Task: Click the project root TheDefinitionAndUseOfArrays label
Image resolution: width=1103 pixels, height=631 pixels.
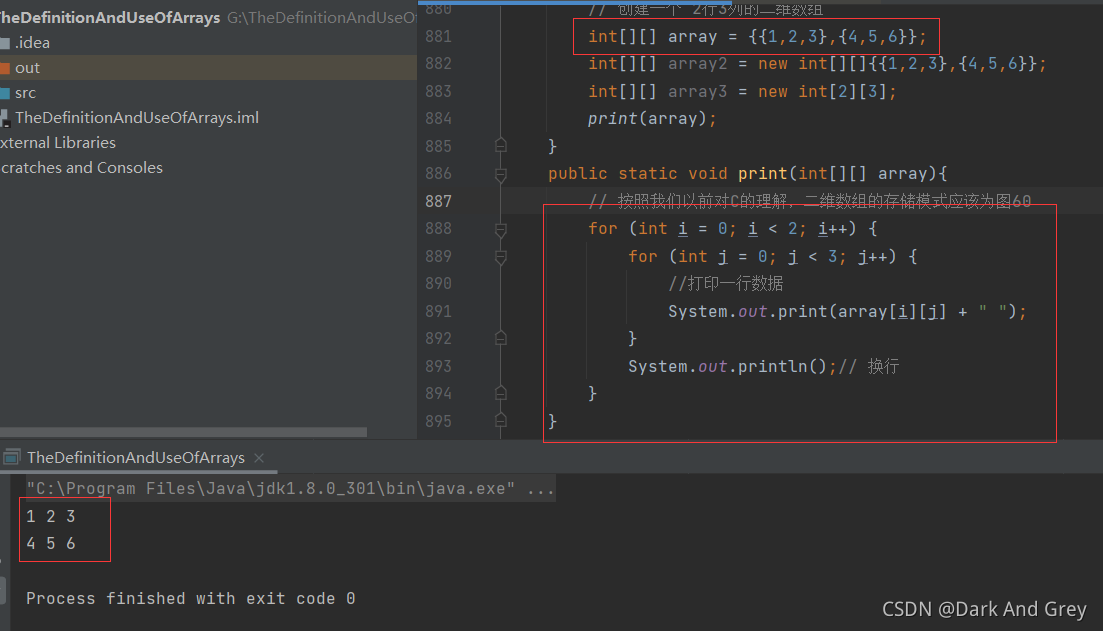Action: point(110,18)
